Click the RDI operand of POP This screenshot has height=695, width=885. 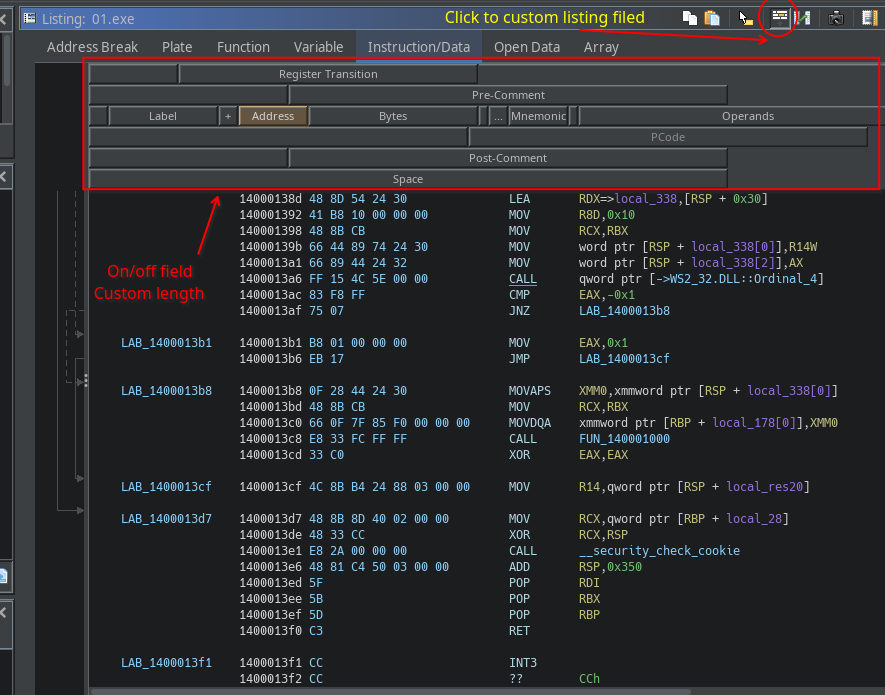(589, 583)
